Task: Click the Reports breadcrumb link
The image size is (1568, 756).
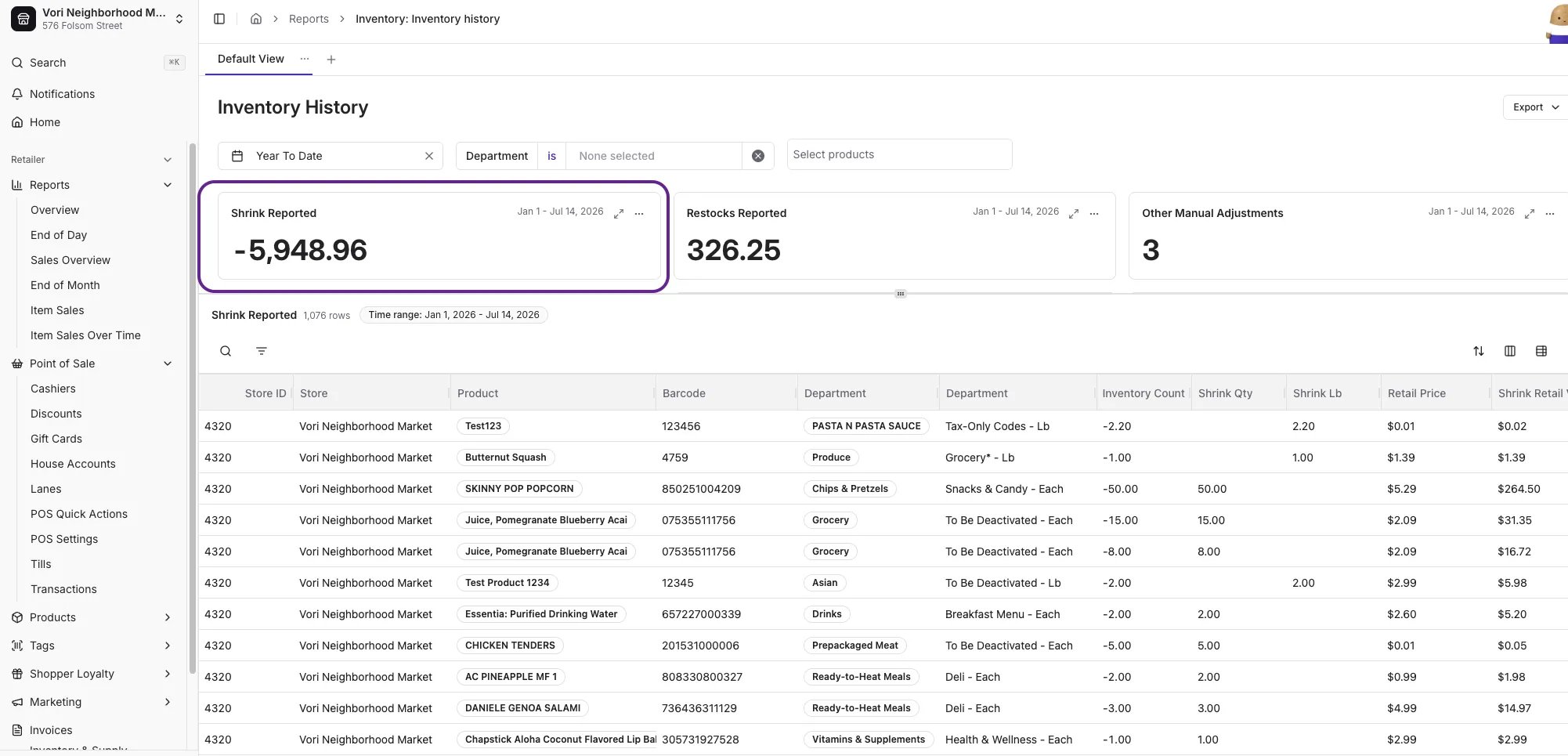Action: 309,19
